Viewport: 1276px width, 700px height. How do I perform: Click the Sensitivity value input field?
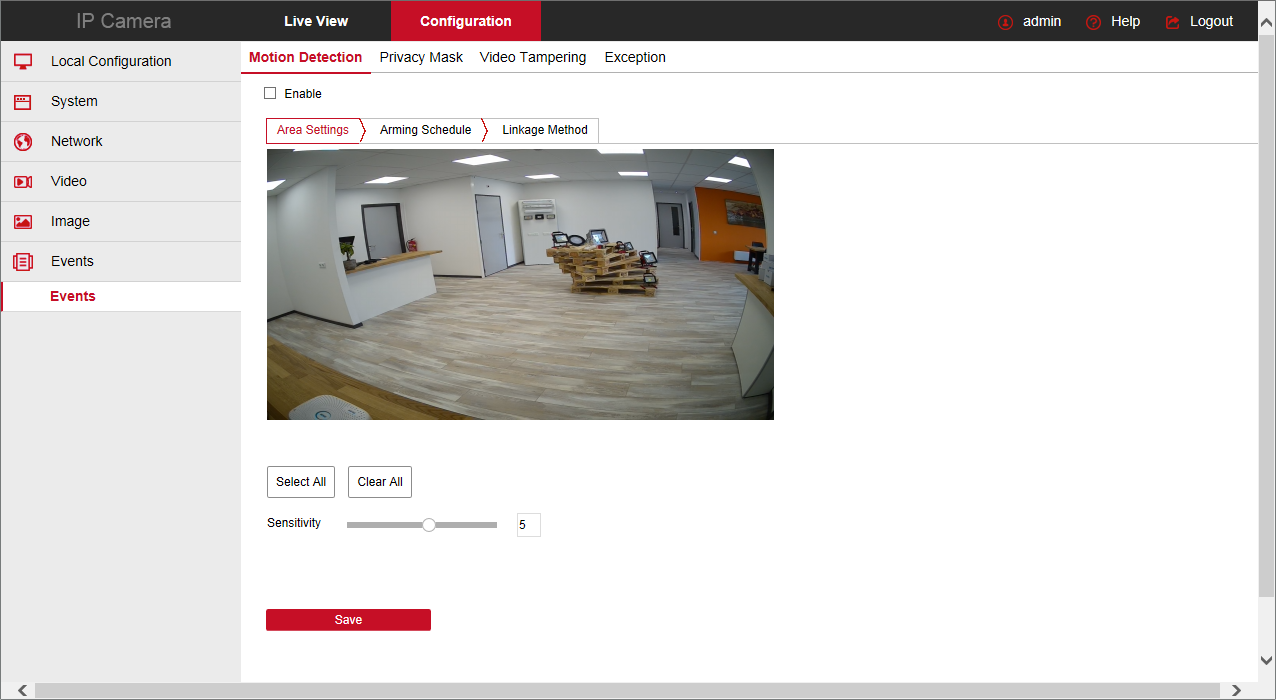(529, 525)
